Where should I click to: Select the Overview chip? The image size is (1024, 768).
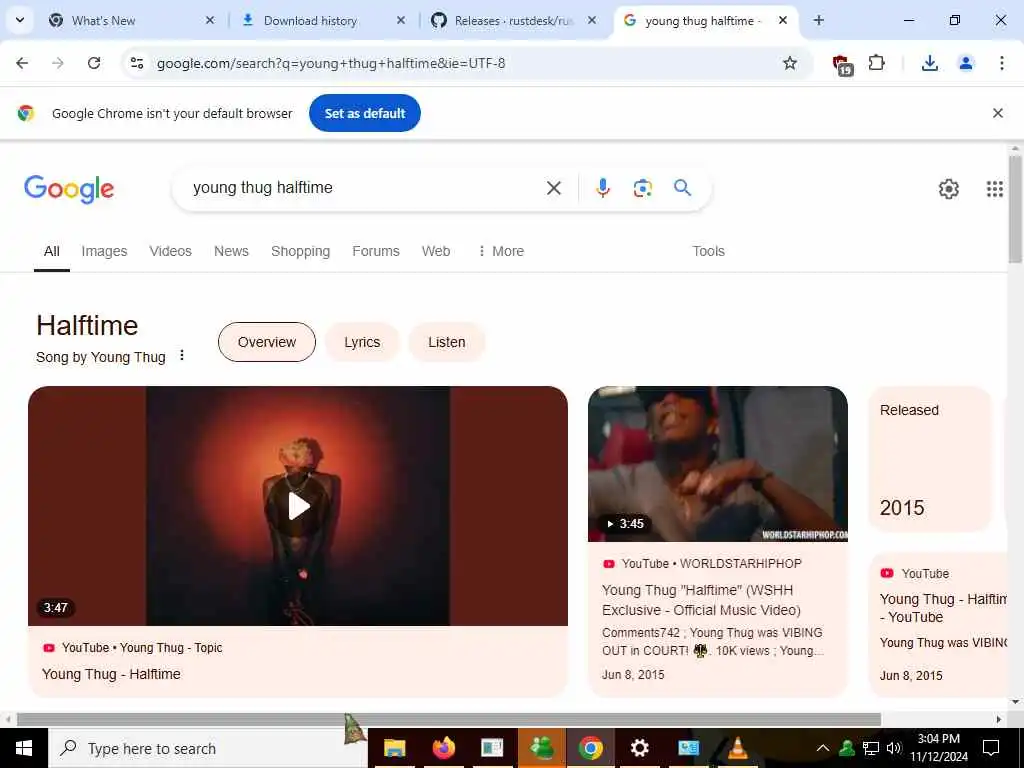point(266,342)
